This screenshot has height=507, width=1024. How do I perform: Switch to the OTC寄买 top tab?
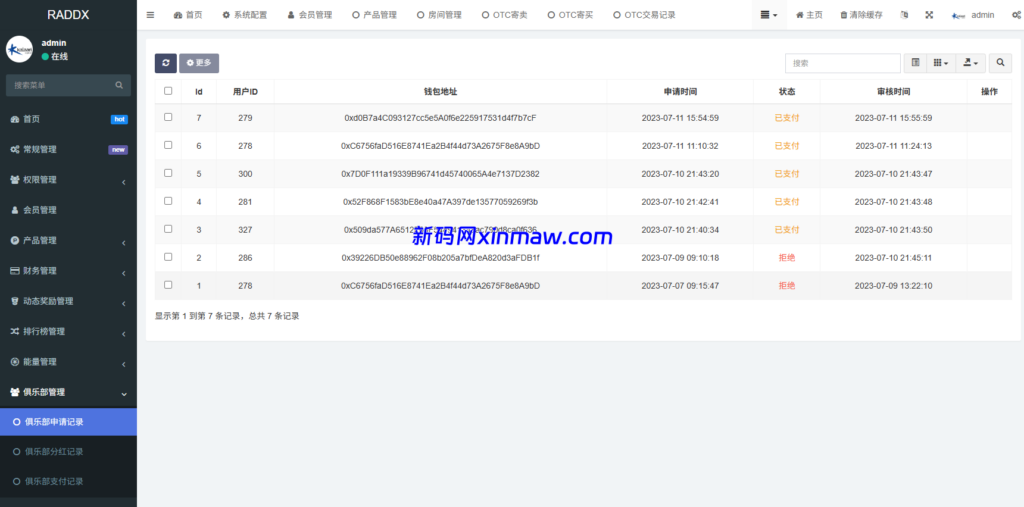click(570, 15)
